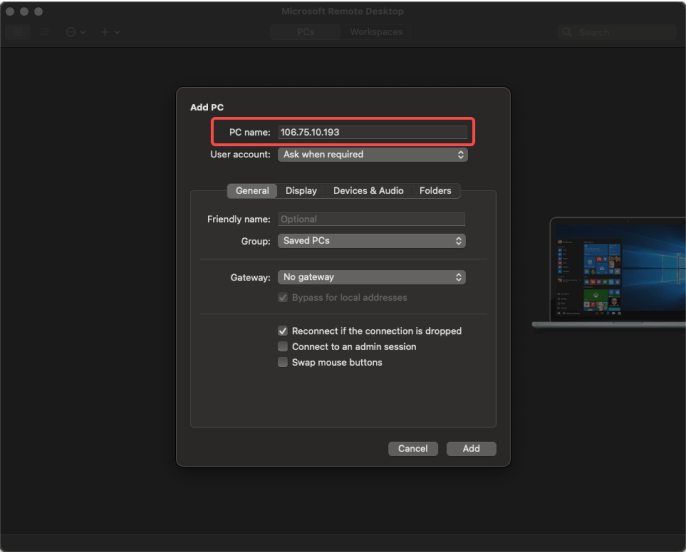Expand the chevron next to the plus button
The width and height of the screenshot is (686, 552).
pos(117,32)
